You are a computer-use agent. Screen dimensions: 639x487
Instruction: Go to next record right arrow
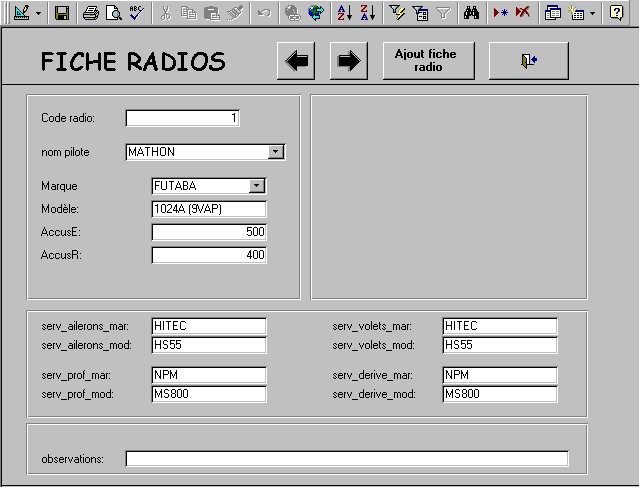click(x=349, y=61)
